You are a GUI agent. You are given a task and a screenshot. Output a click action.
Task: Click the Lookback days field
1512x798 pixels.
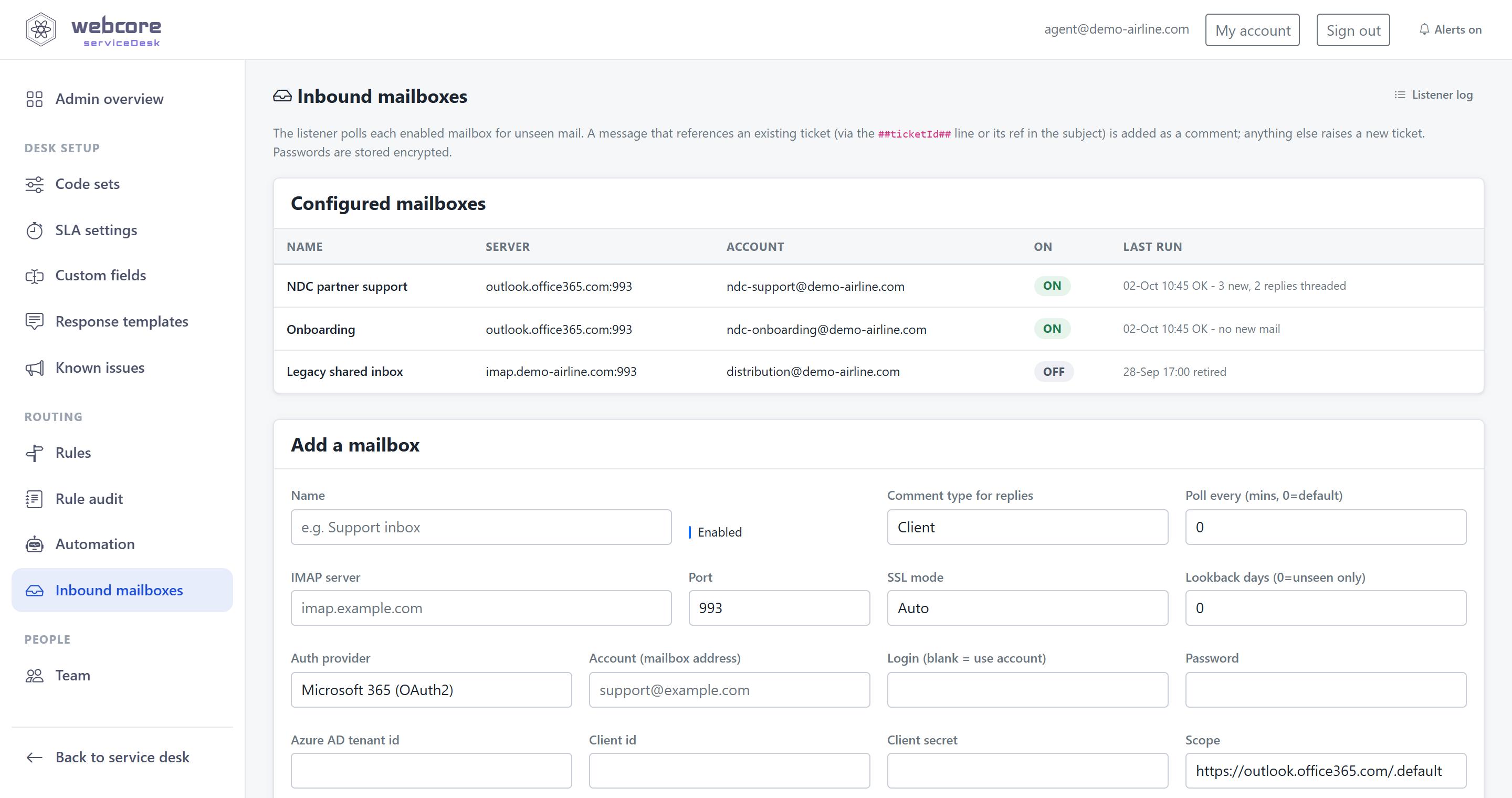coord(1325,608)
